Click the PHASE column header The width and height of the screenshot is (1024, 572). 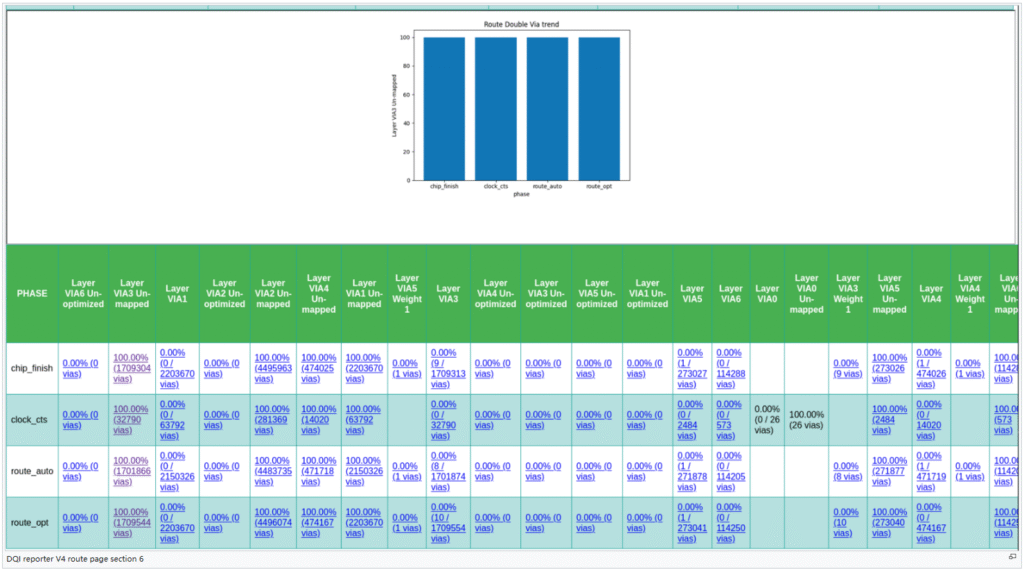click(x=32, y=294)
